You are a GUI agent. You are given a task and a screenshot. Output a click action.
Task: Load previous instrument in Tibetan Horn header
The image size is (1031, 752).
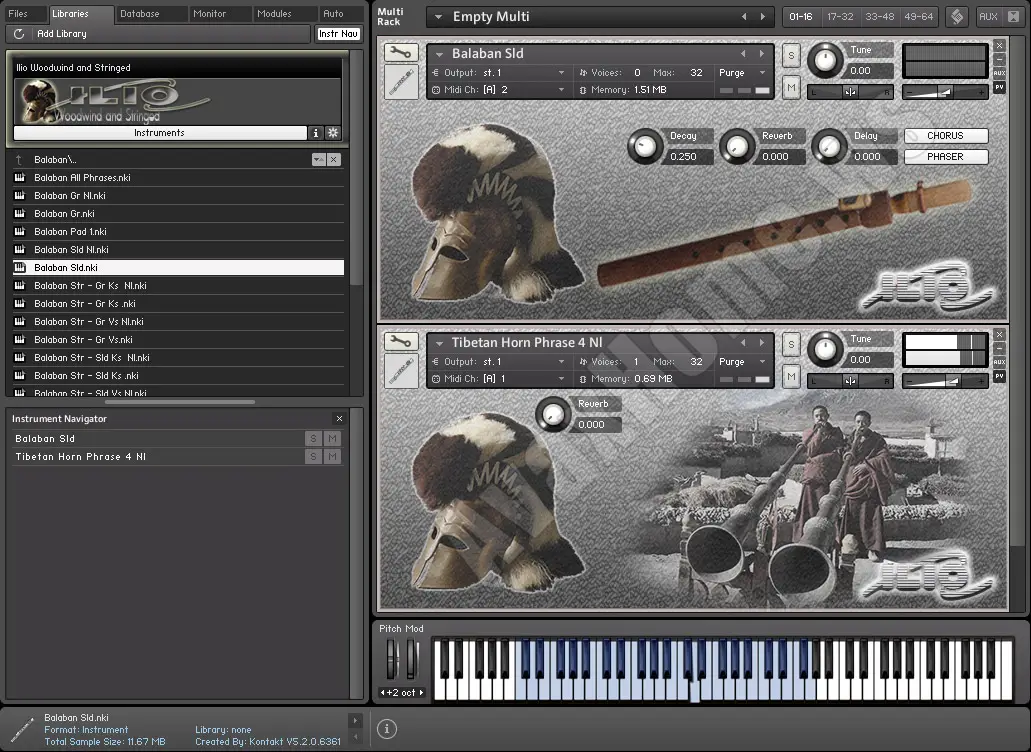click(744, 342)
